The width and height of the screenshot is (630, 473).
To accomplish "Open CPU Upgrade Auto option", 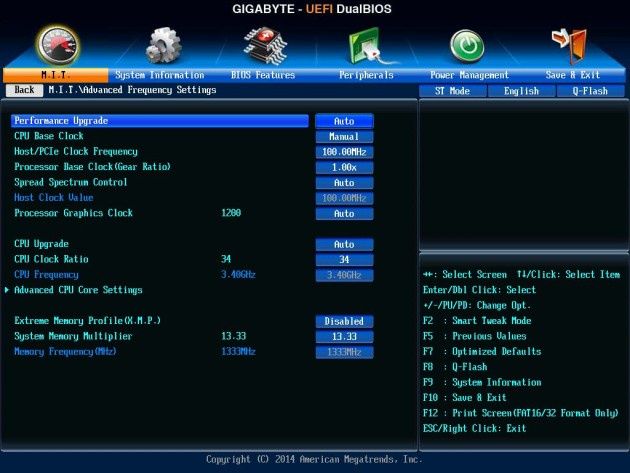I will (x=344, y=244).
